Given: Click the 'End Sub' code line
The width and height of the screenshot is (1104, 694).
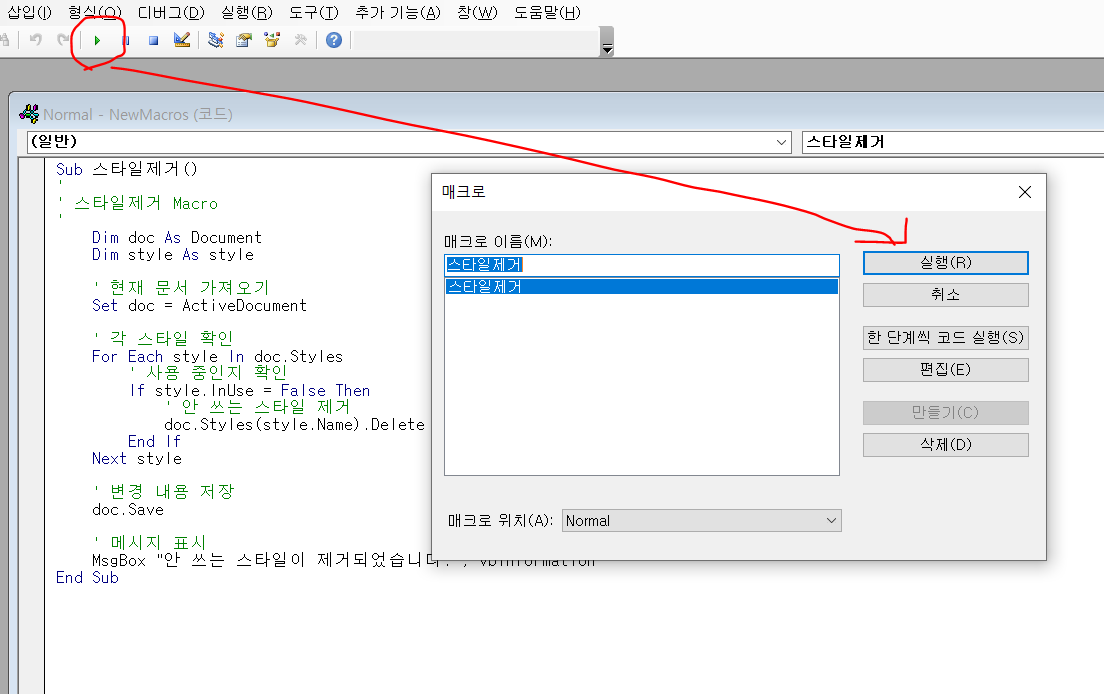Looking at the screenshot, I should pyautogui.click(x=87, y=578).
